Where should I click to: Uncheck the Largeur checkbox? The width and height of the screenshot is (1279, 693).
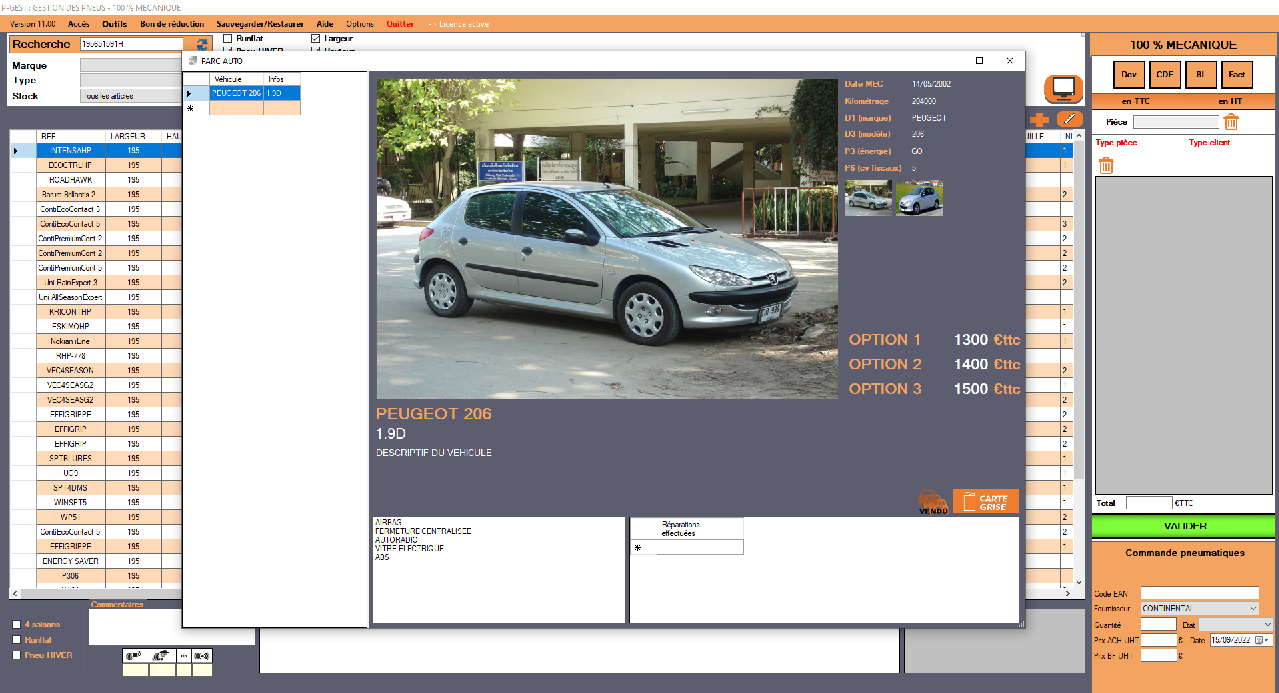pyautogui.click(x=316, y=38)
